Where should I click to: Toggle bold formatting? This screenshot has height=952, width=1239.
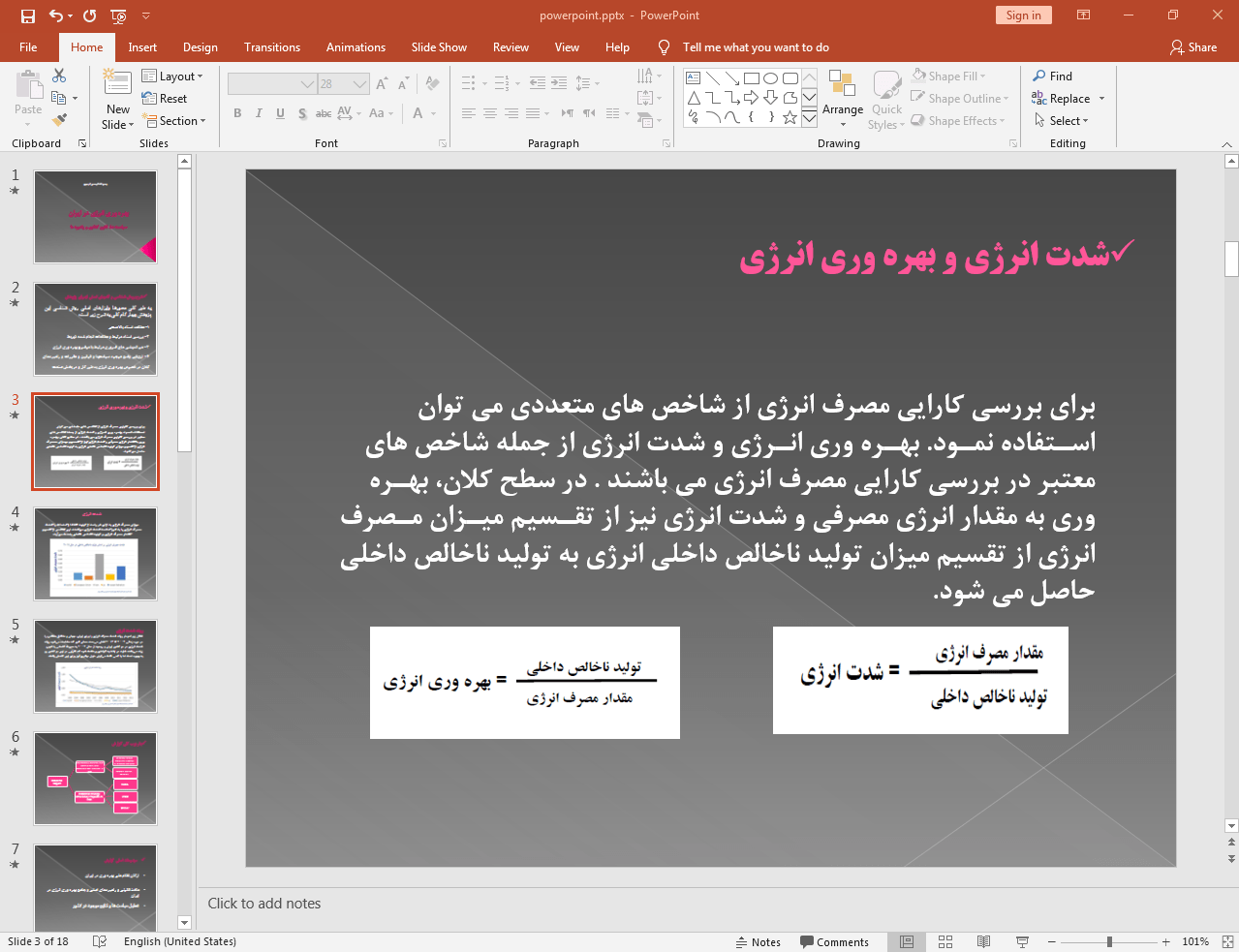236,113
